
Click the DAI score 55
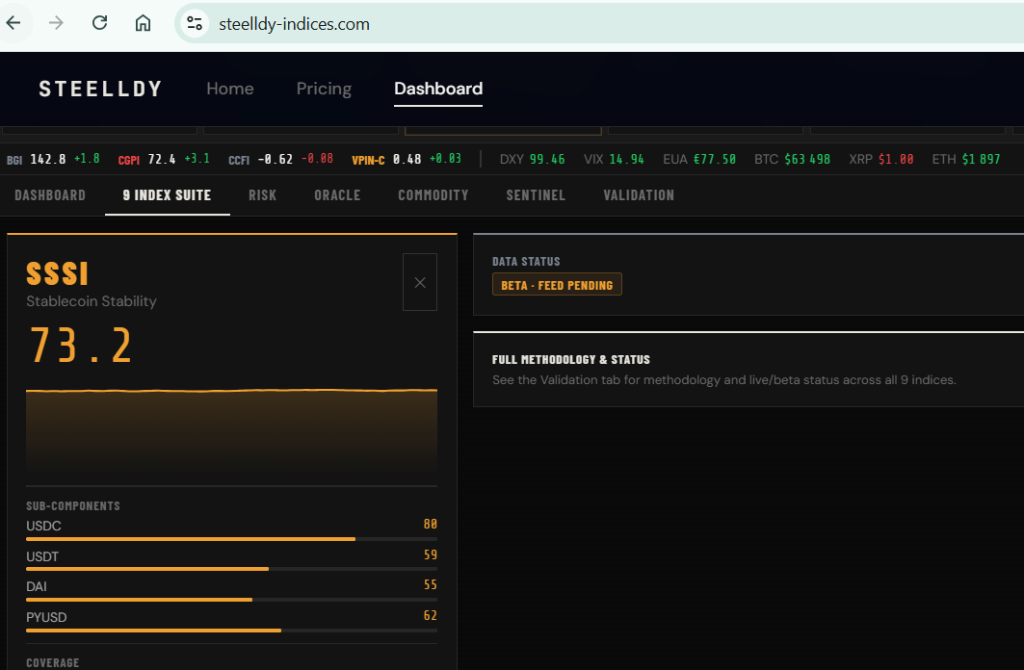[430, 585]
